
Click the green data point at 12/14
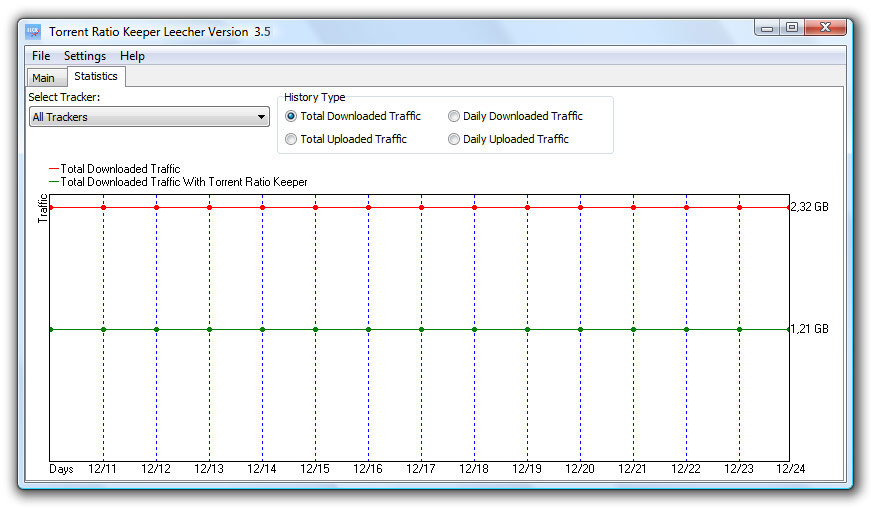coord(263,330)
